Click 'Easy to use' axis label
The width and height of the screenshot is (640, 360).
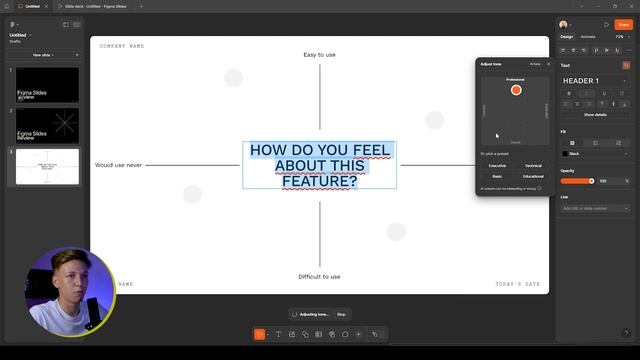(319, 55)
